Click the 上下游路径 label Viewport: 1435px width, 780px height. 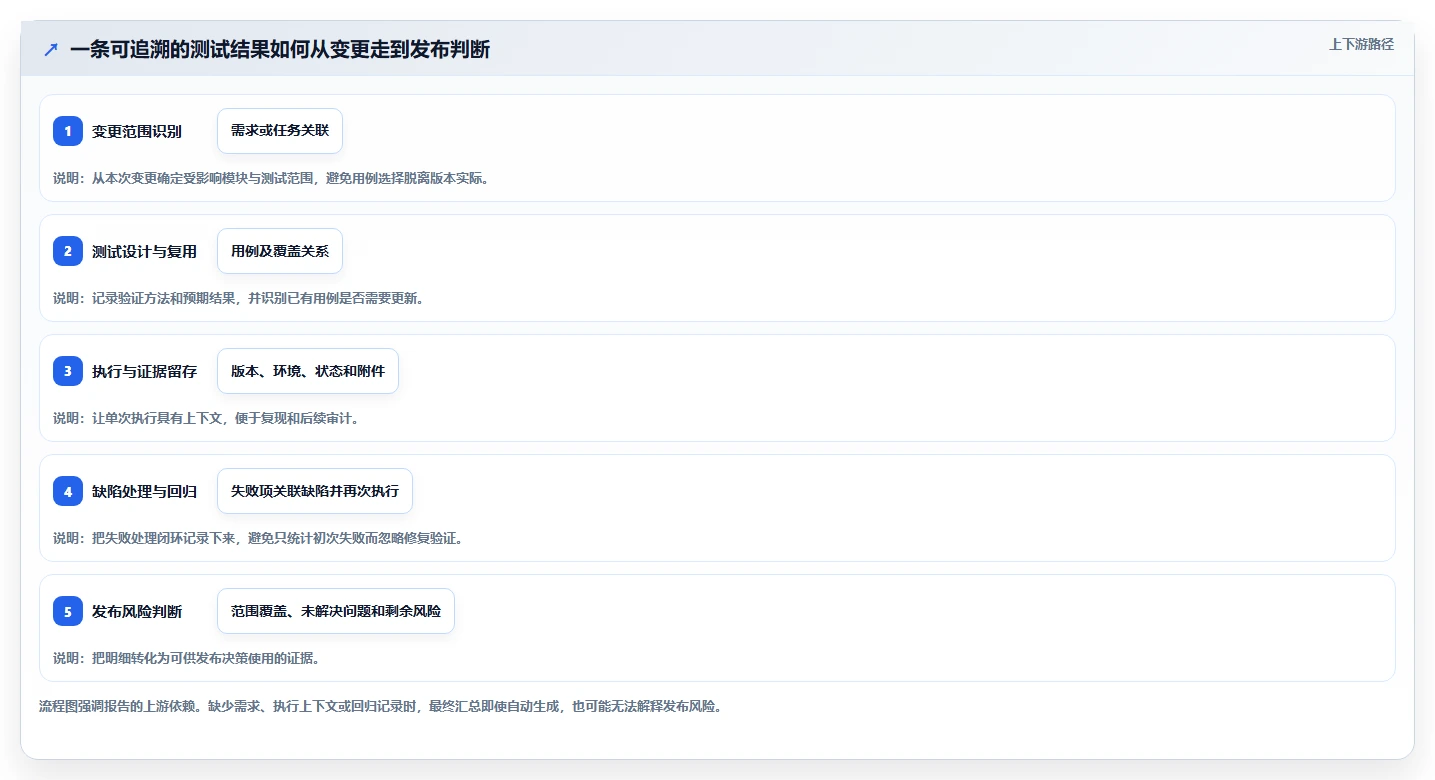[1361, 44]
